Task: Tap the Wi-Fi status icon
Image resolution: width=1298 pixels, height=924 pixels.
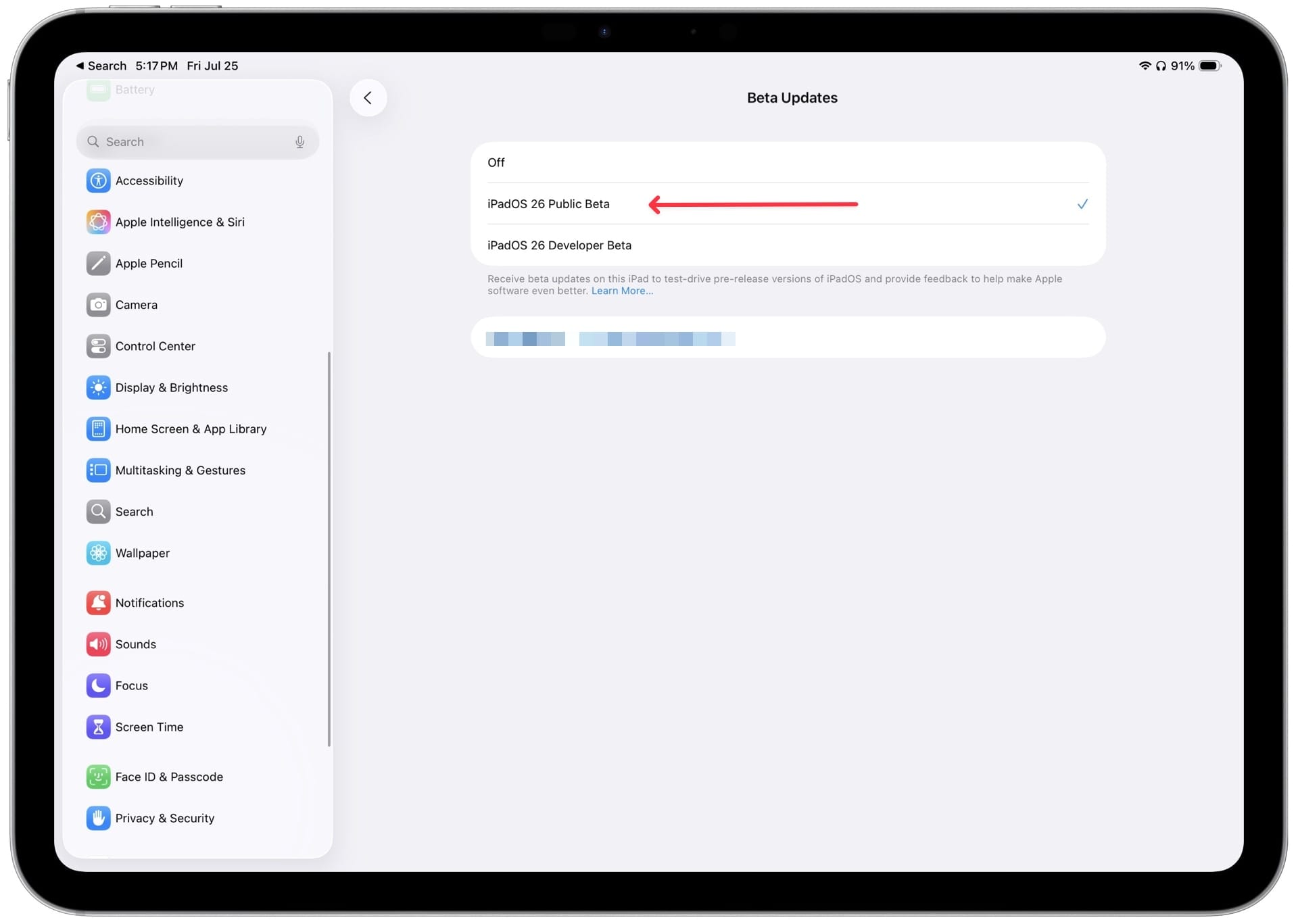Action: [x=1145, y=66]
